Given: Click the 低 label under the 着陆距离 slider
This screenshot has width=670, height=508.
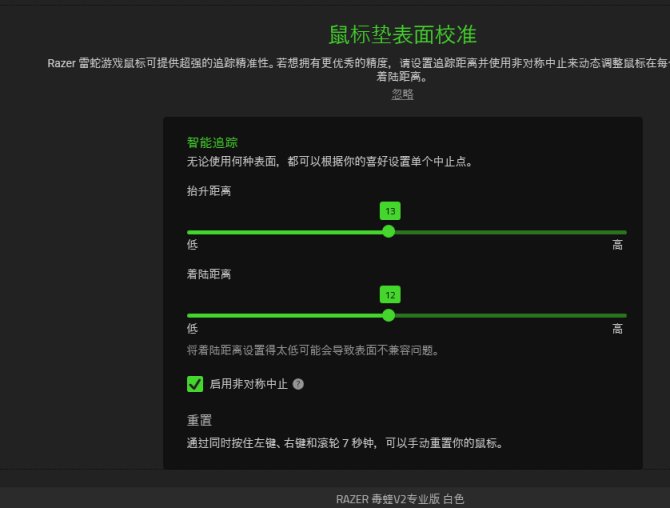Looking at the screenshot, I should click(192, 329).
